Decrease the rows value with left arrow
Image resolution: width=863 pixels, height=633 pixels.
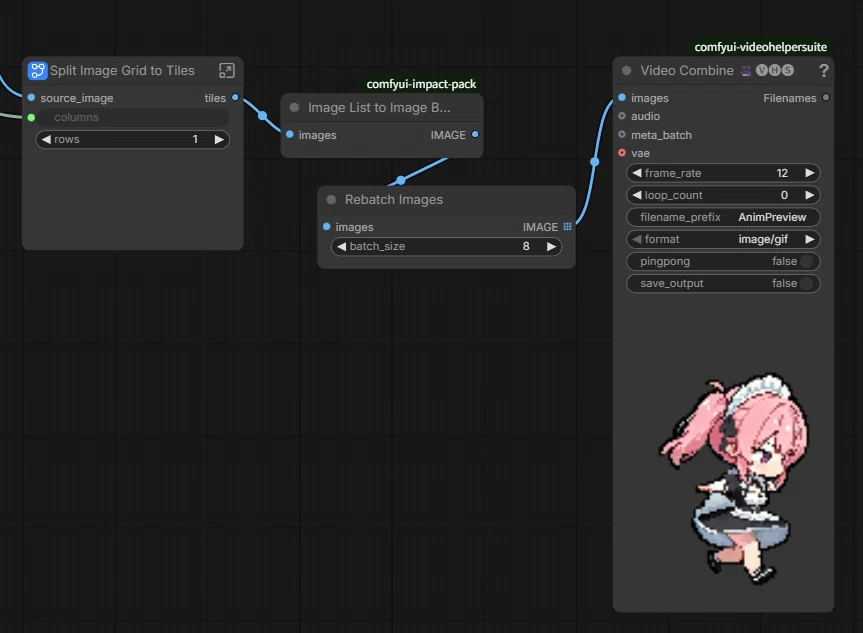[x=46, y=139]
